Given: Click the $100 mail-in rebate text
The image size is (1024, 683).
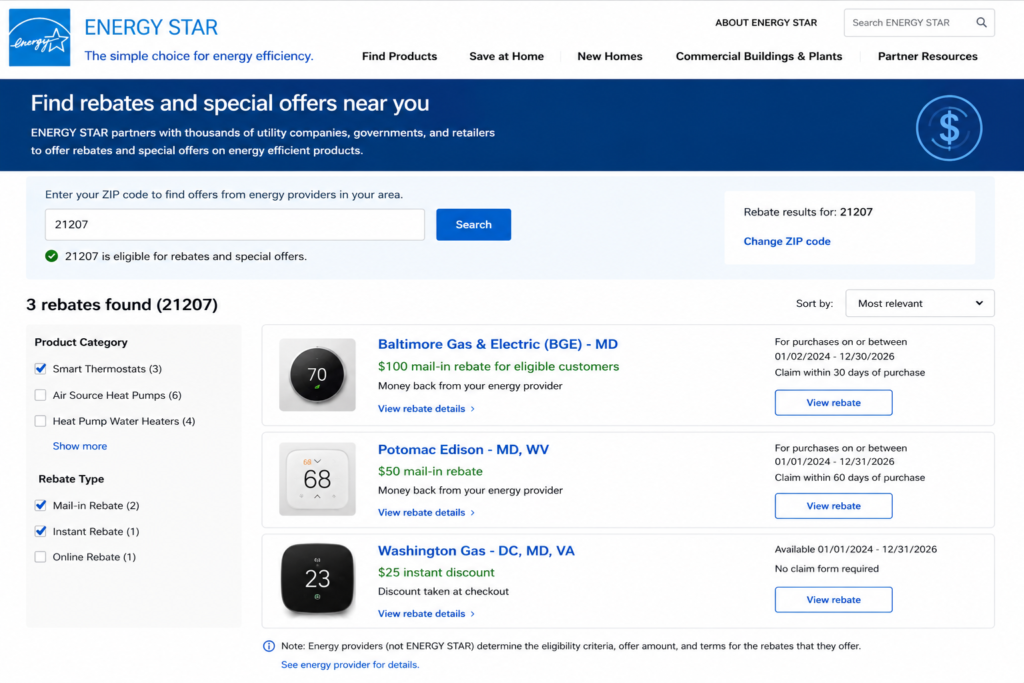Looking at the screenshot, I should (498, 366).
